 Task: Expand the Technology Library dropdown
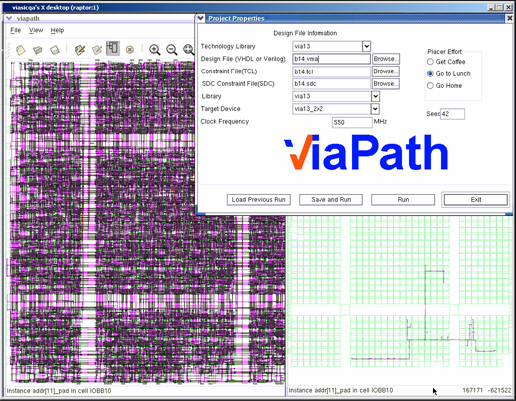[x=366, y=46]
